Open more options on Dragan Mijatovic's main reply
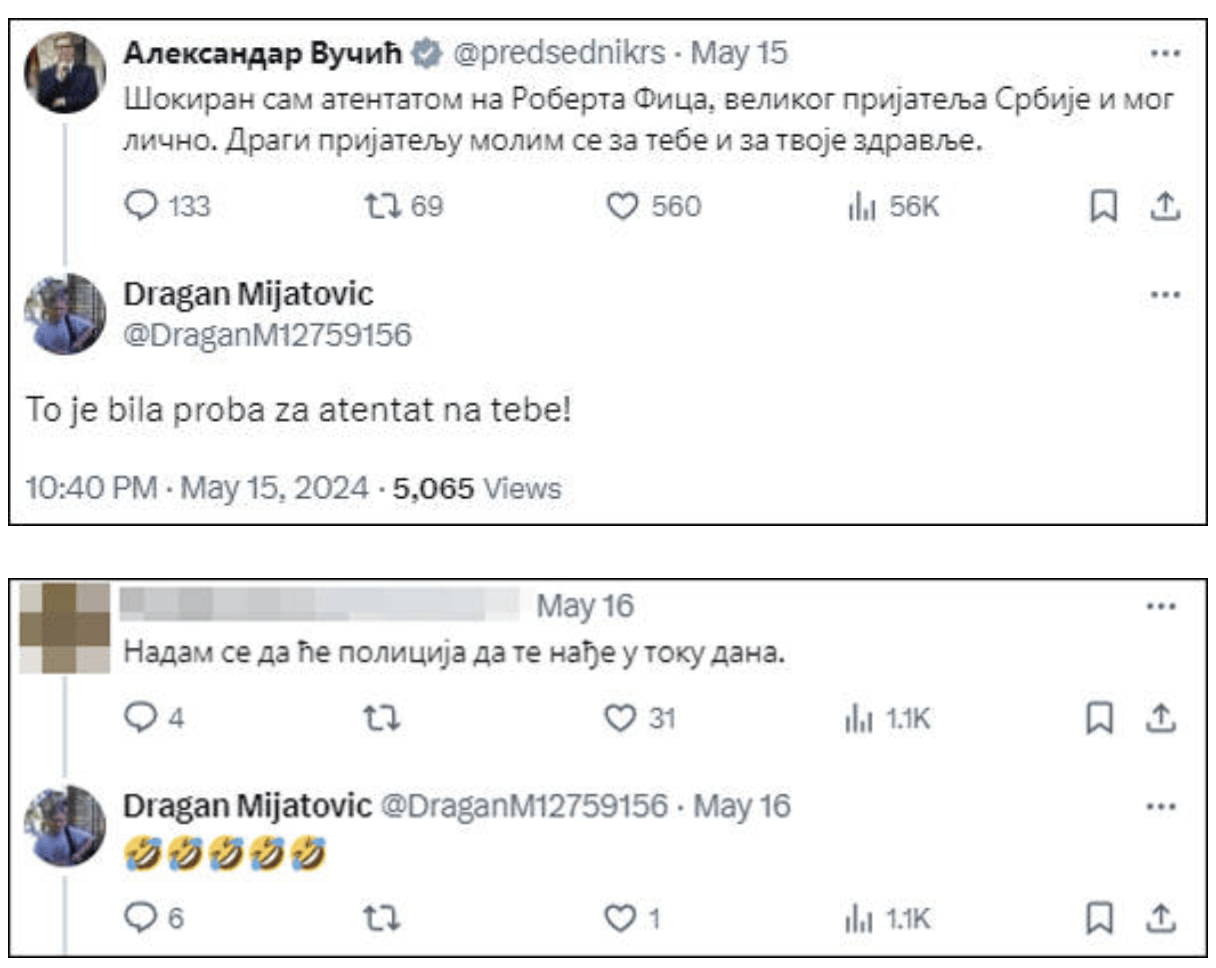1216x968 pixels. coord(1161,295)
